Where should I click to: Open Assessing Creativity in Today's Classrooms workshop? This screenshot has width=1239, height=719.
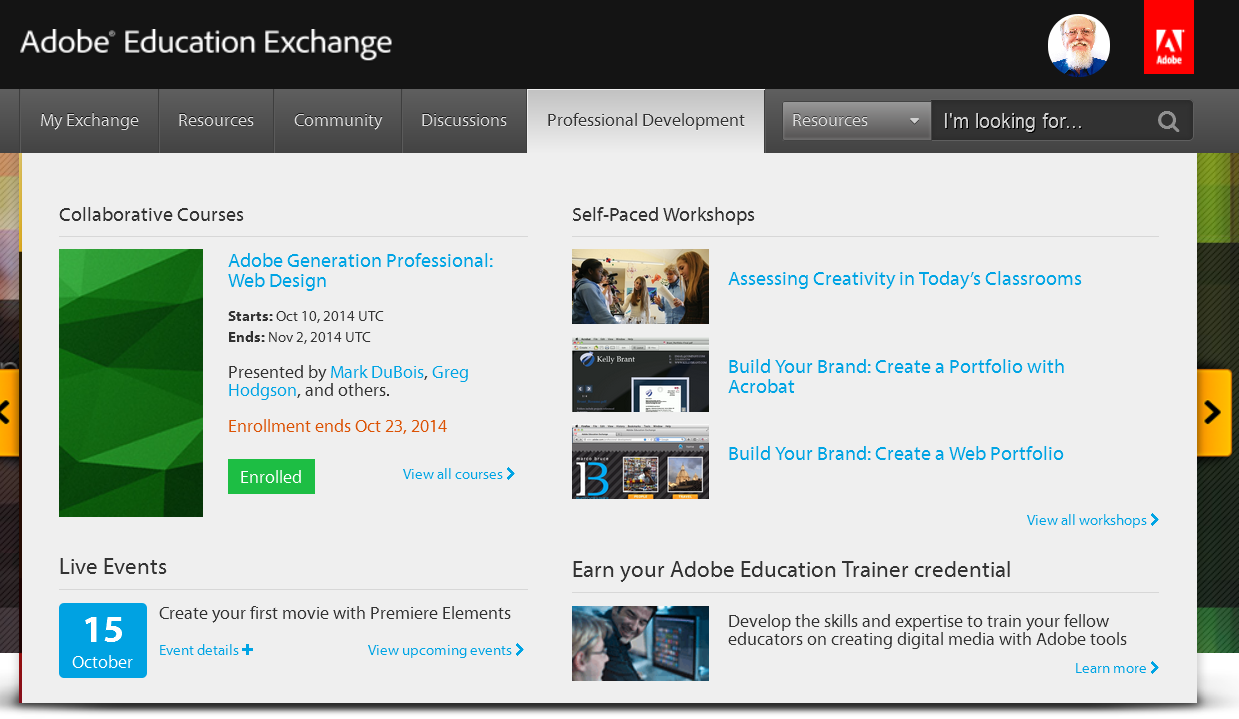pos(905,279)
